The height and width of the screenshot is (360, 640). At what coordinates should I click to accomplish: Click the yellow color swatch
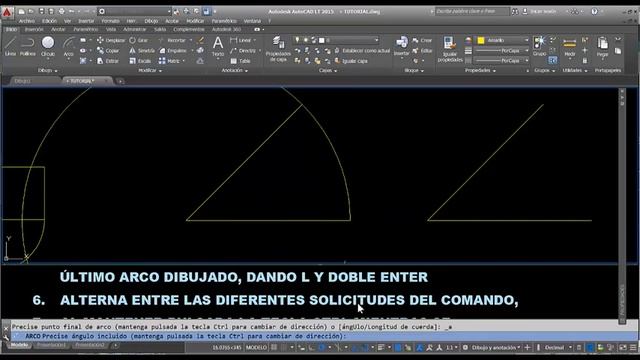pyautogui.click(x=481, y=40)
